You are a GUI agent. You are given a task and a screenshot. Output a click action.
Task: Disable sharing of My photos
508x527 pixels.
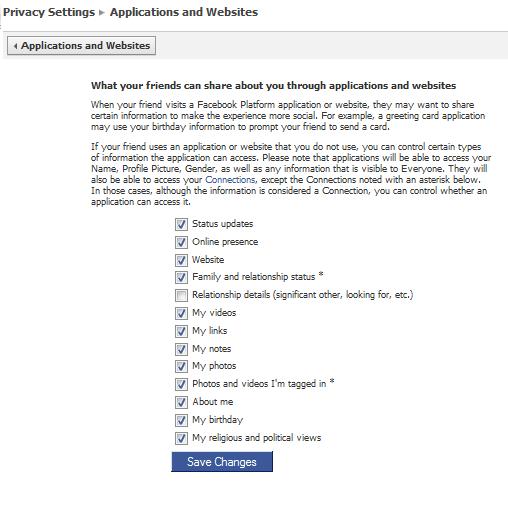click(x=181, y=366)
